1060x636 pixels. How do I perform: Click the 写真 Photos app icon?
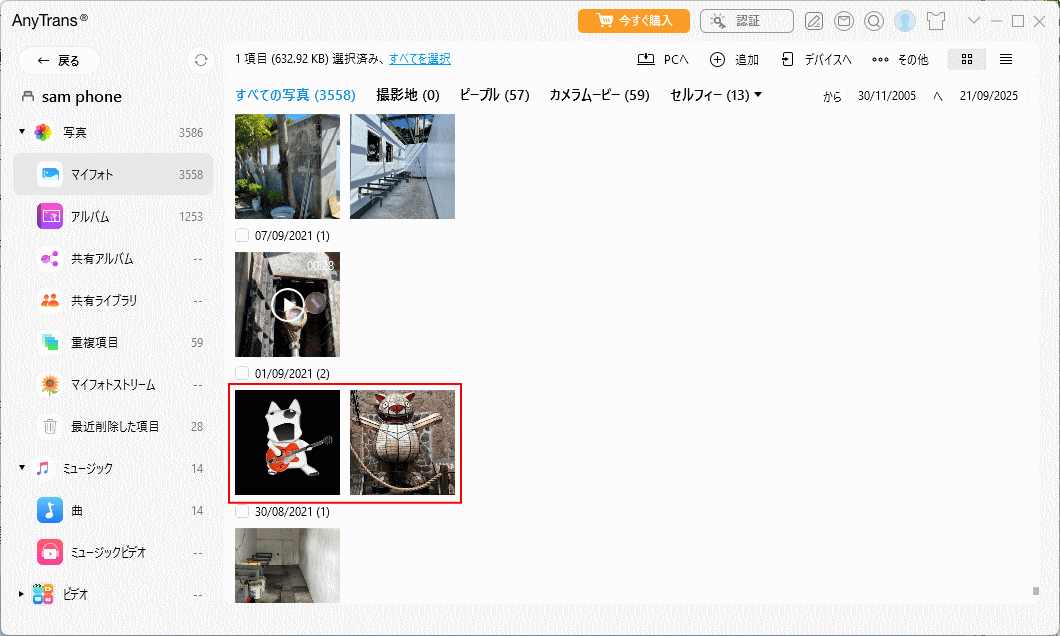click(43, 132)
